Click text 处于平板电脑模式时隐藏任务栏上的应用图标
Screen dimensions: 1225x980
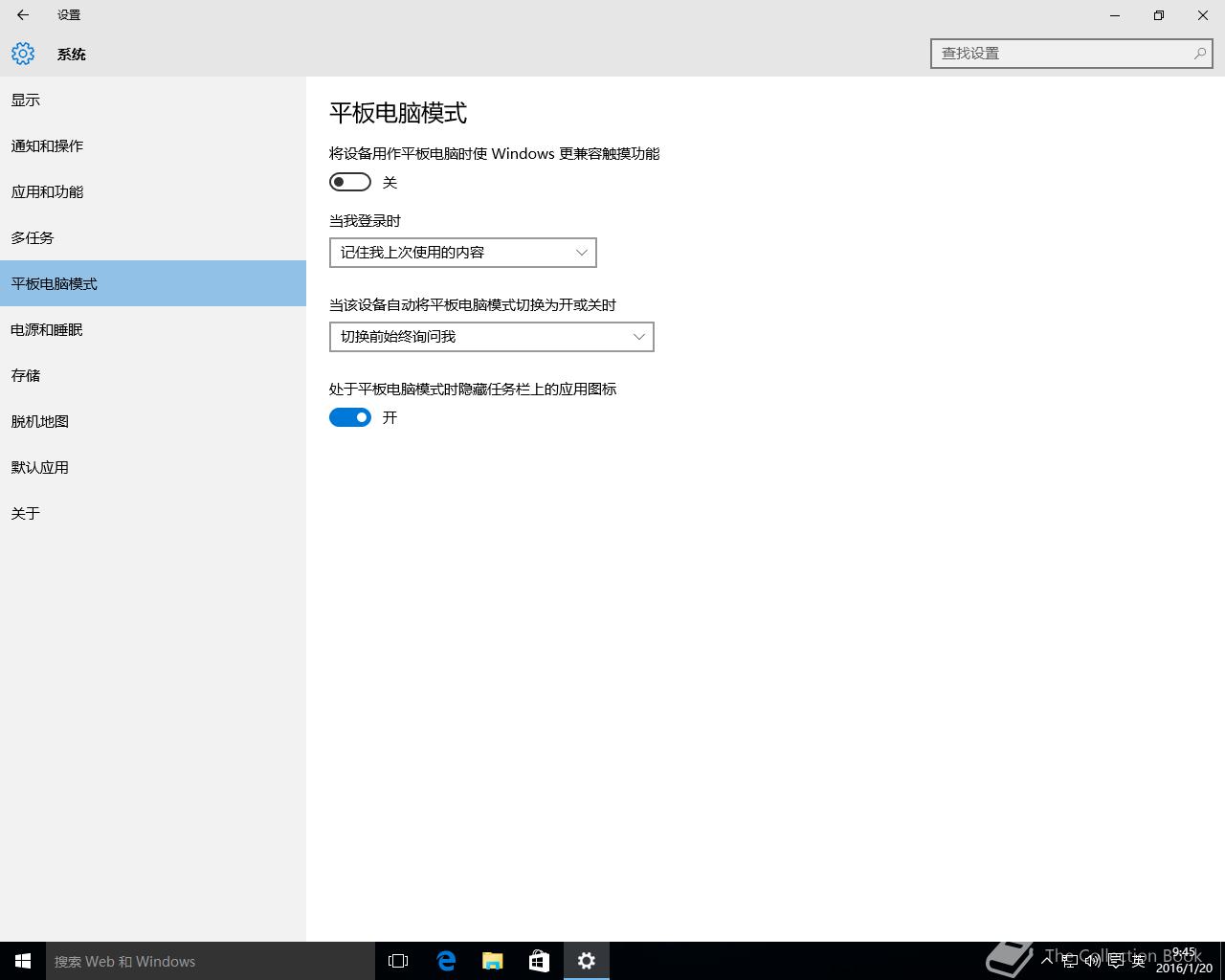[473, 390]
